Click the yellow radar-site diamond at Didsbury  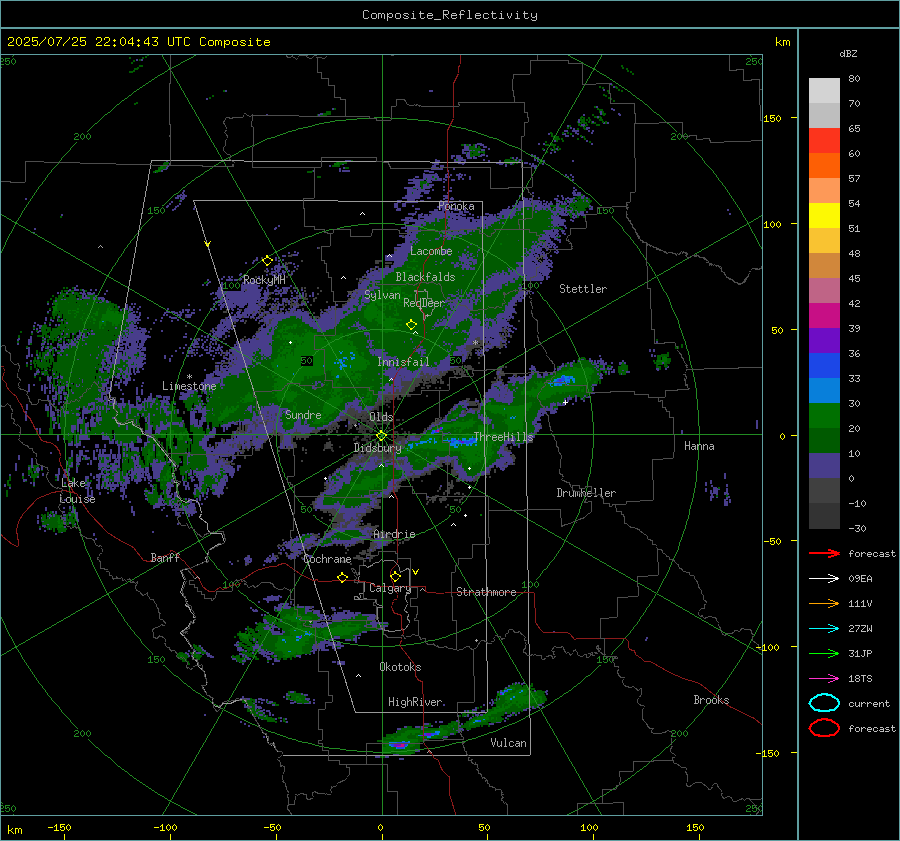pos(381,436)
